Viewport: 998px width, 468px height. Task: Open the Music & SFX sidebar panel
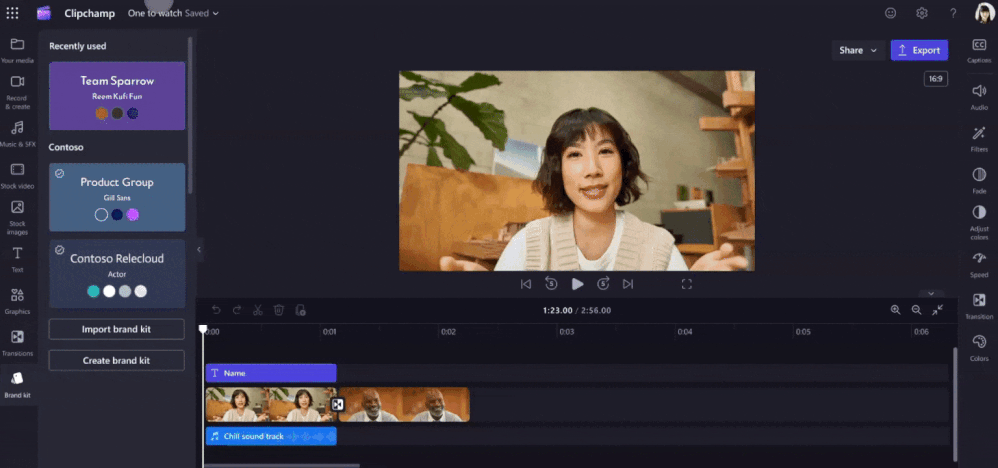(17, 134)
